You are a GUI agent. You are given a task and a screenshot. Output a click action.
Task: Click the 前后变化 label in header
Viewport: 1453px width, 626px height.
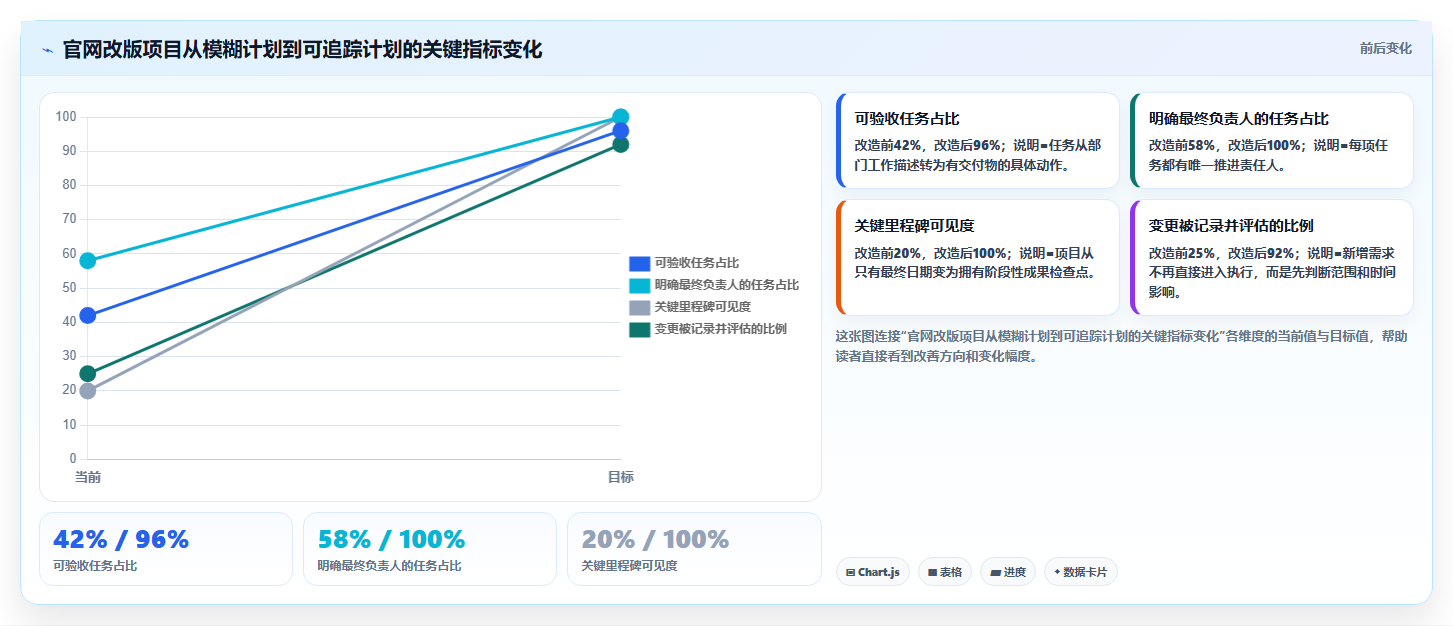[x=1385, y=48]
